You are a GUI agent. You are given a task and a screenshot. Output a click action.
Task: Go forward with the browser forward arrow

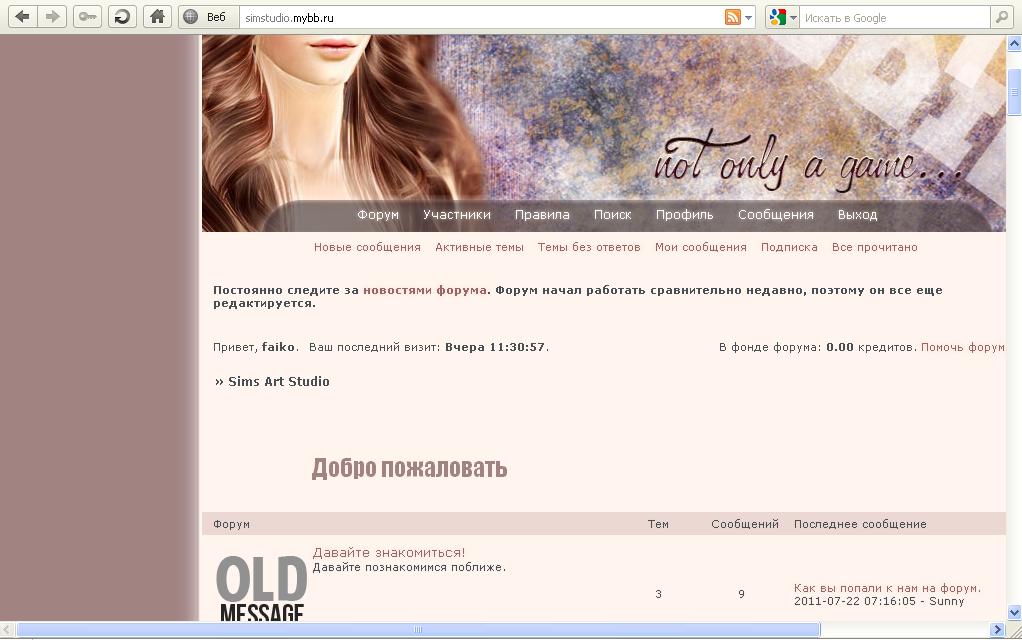point(52,17)
